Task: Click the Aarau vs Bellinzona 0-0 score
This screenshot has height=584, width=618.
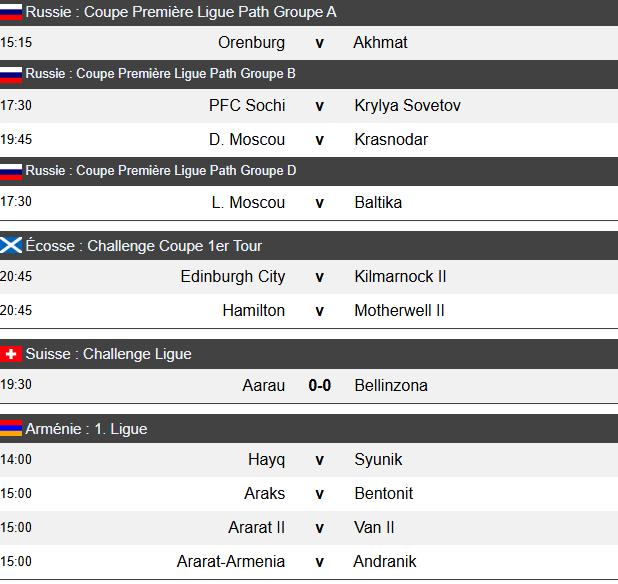Action: click(320, 386)
